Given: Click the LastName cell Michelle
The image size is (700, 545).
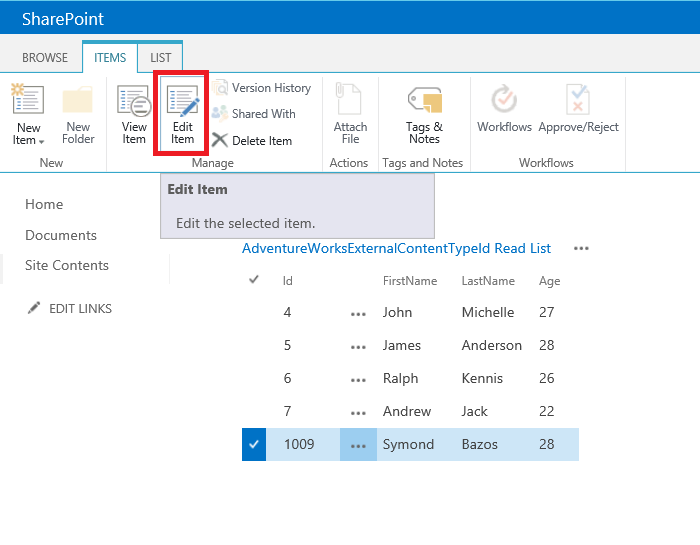Looking at the screenshot, I should (488, 312).
